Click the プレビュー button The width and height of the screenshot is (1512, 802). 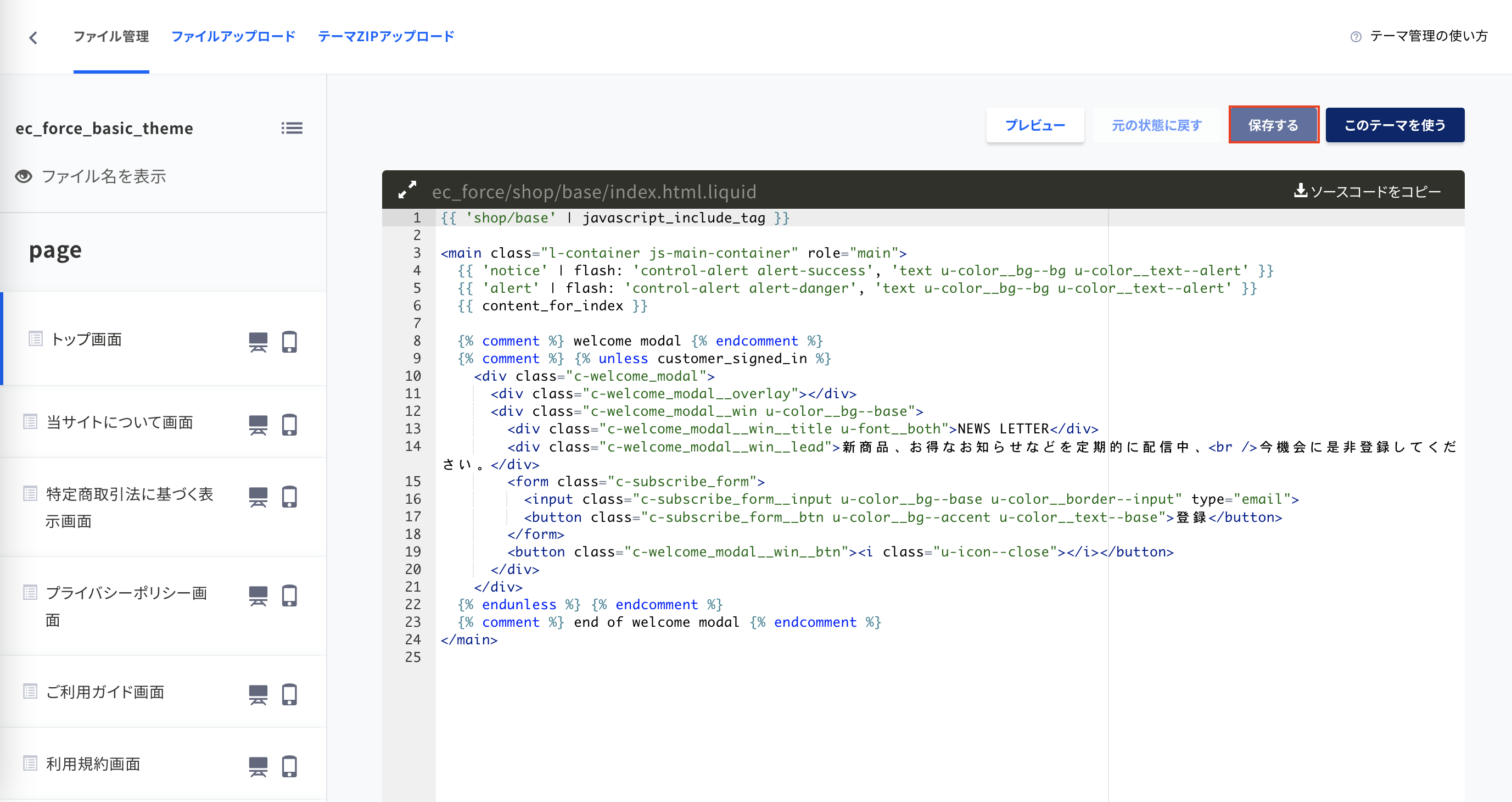coord(1034,125)
